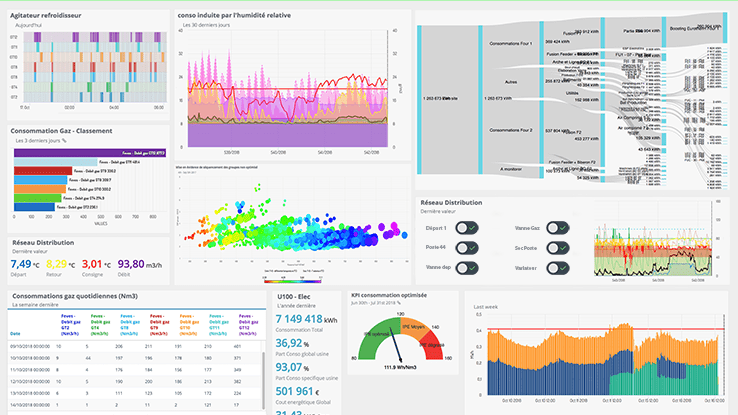
Task: Click the Debit gaz GT9 column header
Action: (x=159, y=325)
